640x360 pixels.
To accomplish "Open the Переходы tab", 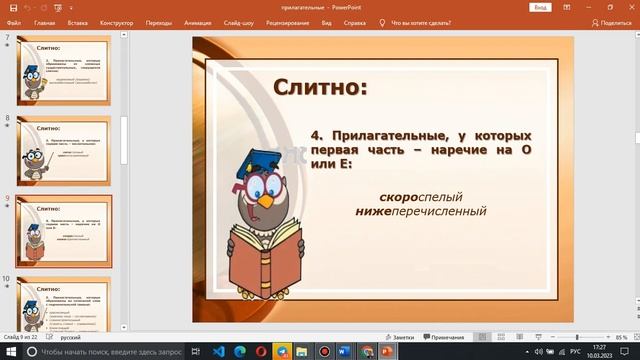I will point(158,23).
